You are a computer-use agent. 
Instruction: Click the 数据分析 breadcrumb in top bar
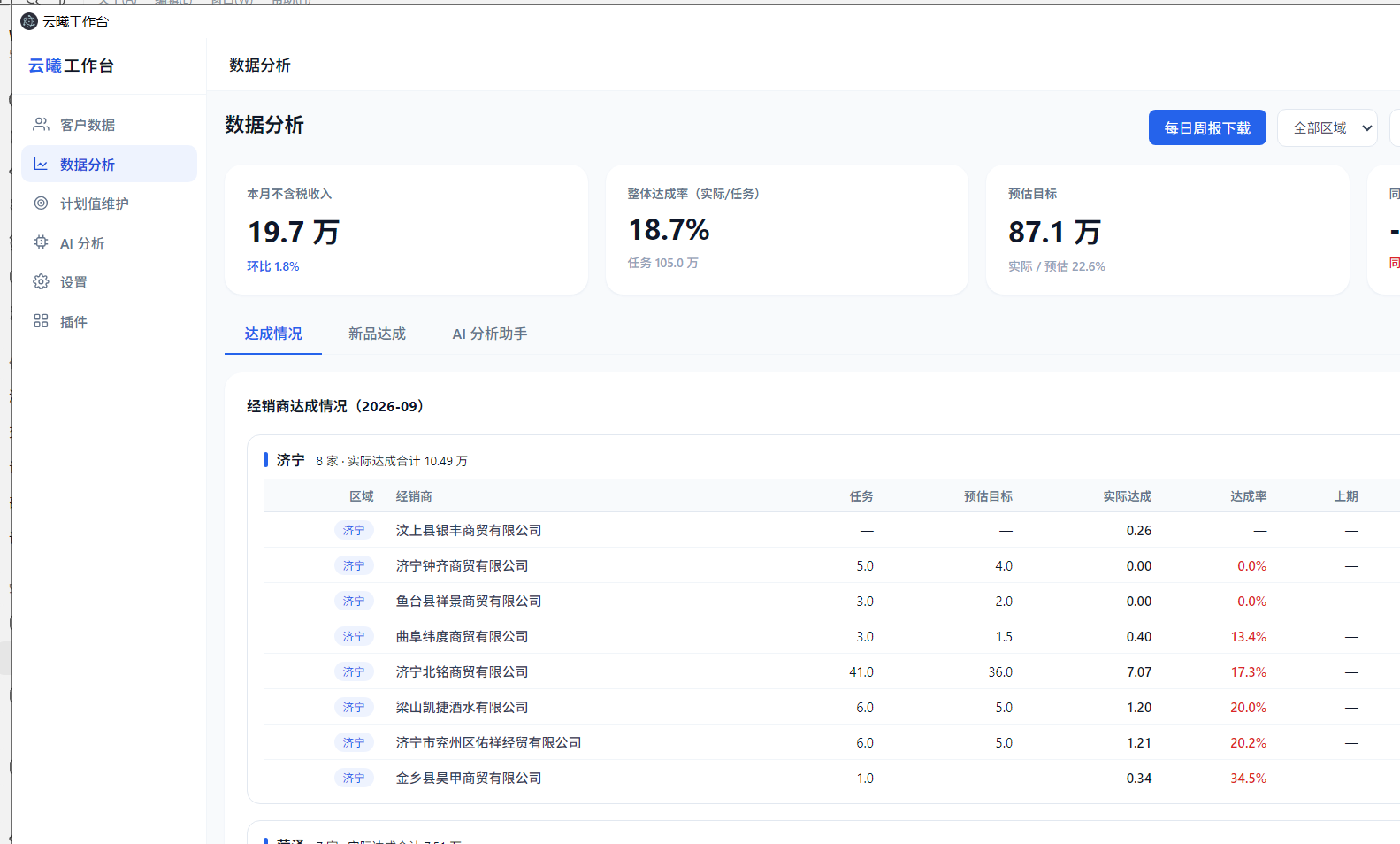(260, 65)
